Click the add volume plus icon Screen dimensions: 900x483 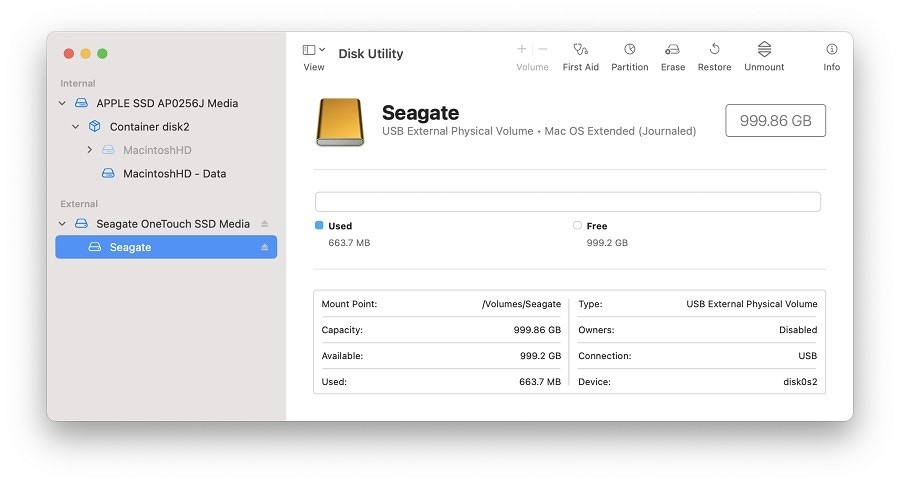point(522,49)
